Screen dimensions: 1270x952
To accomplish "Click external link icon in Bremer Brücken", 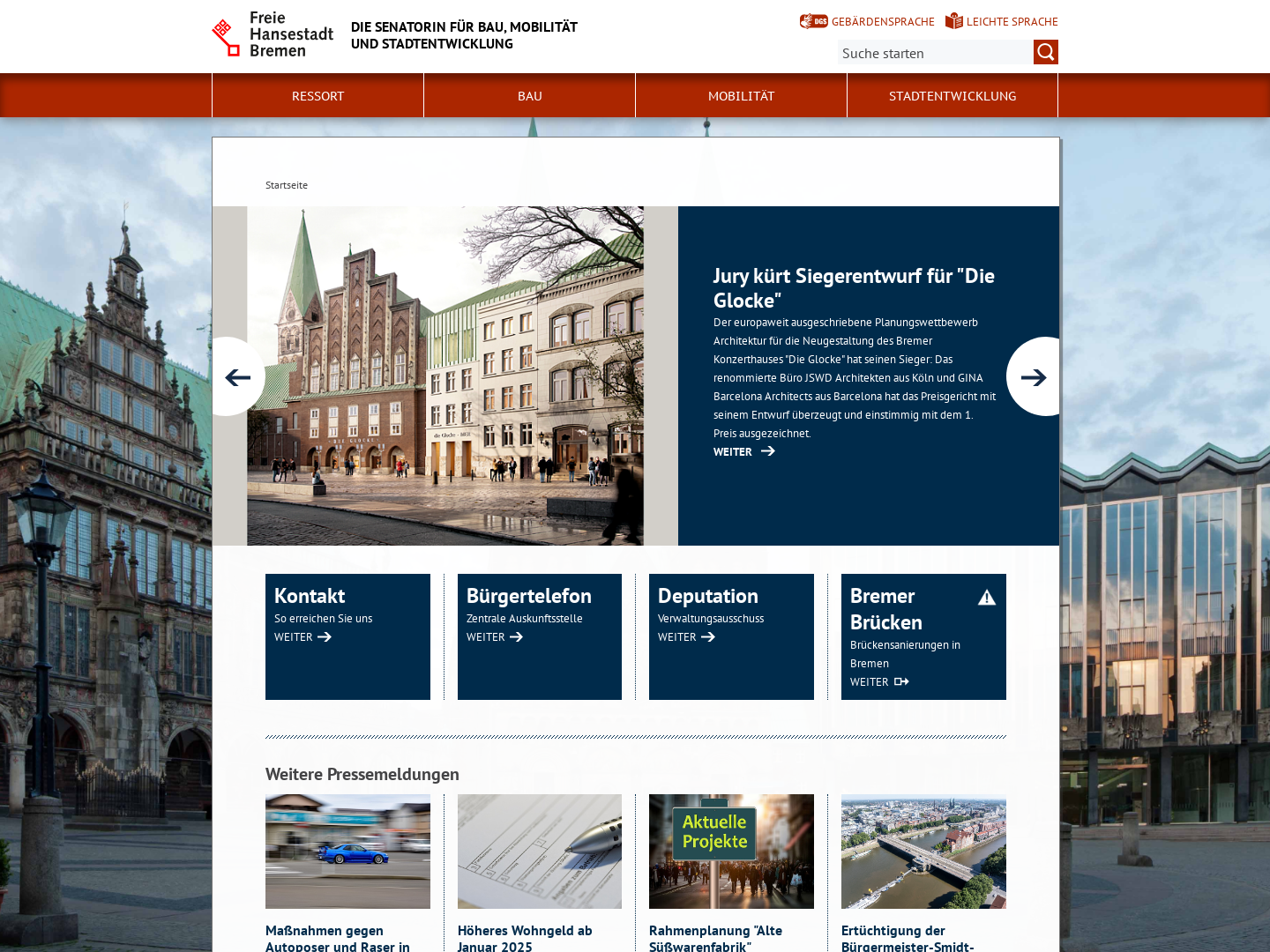I will click(x=901, y=682).
